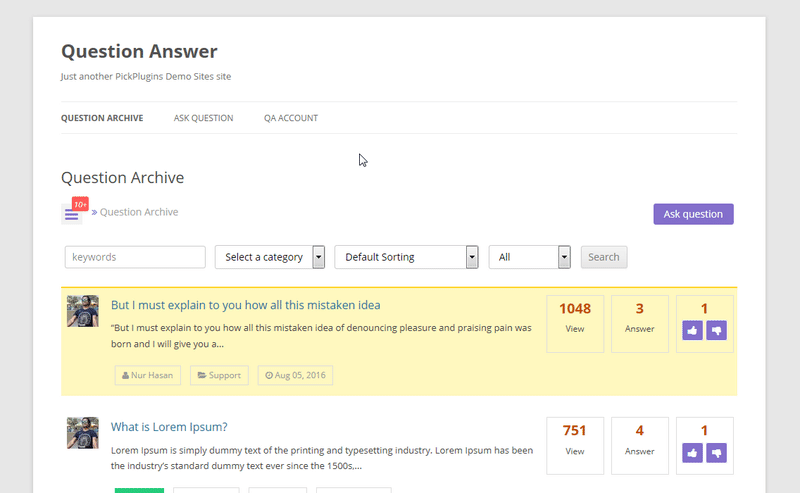Click avatar of the mistaken idea question
This screenshot has width=800, height=493.
click(x=83, y=311)
